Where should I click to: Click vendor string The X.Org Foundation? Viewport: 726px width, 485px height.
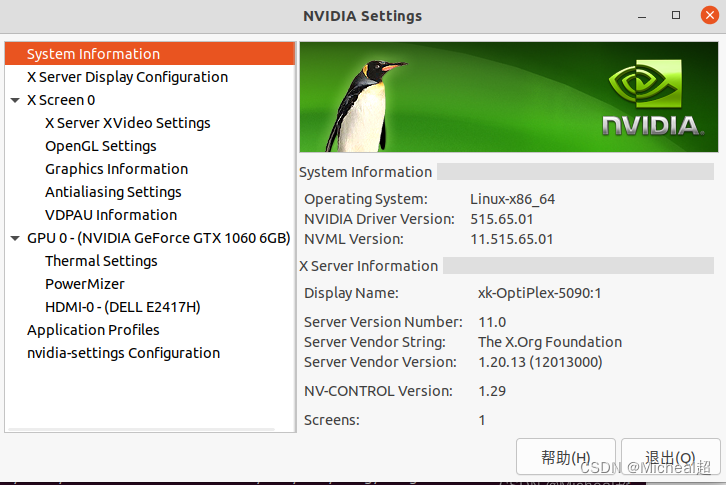click(550, 342)
